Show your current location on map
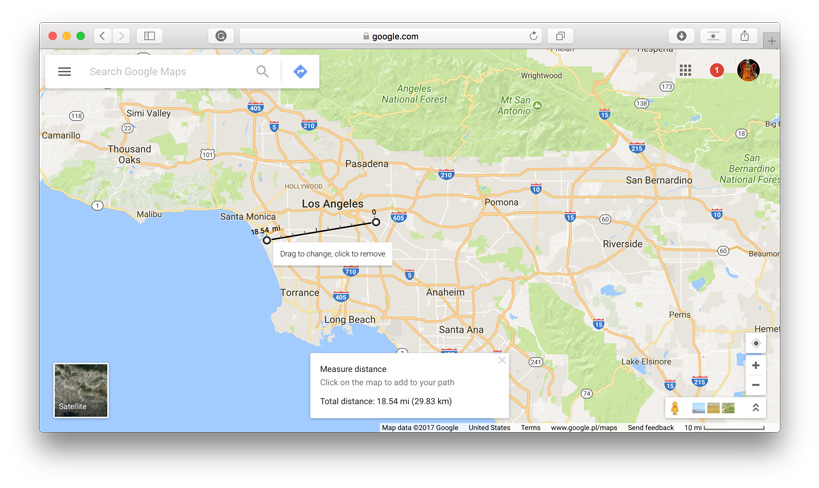Viewport: 819px width, 488px height. pos(755,343)
